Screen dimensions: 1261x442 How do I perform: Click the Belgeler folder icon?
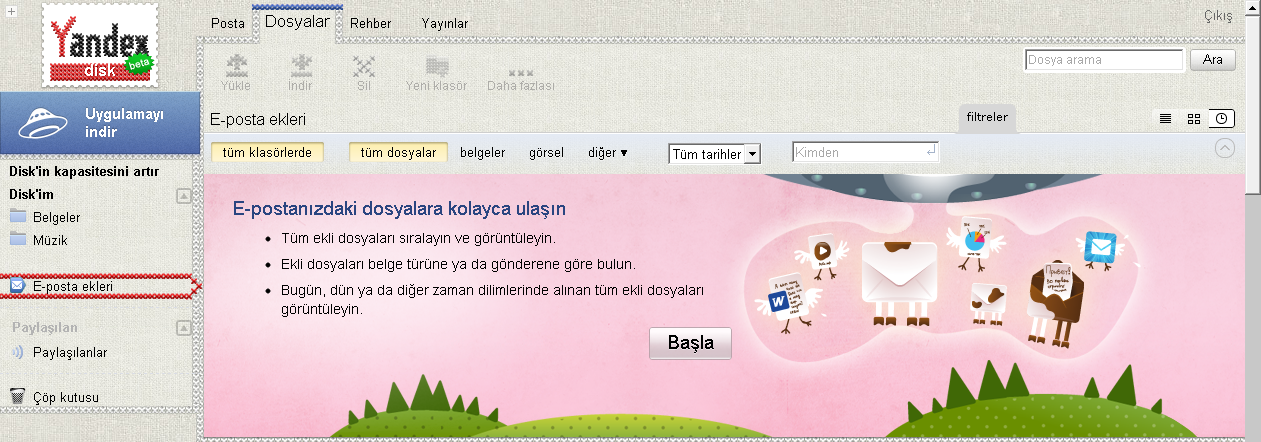click(x=18, y=216)
